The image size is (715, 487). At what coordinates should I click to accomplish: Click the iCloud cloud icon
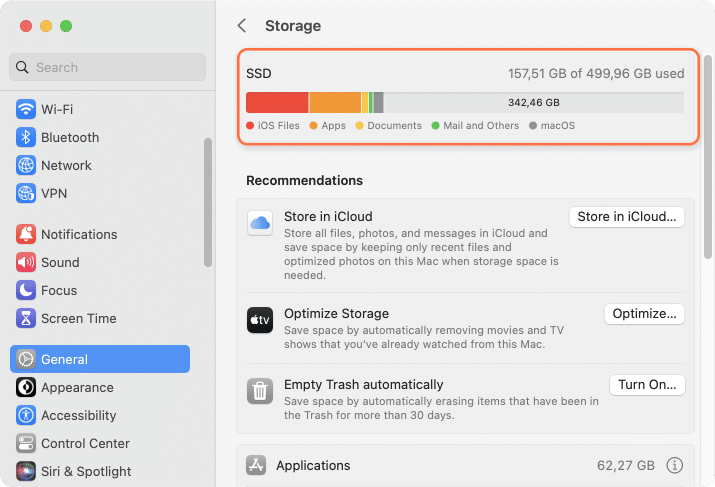point(260,223)
